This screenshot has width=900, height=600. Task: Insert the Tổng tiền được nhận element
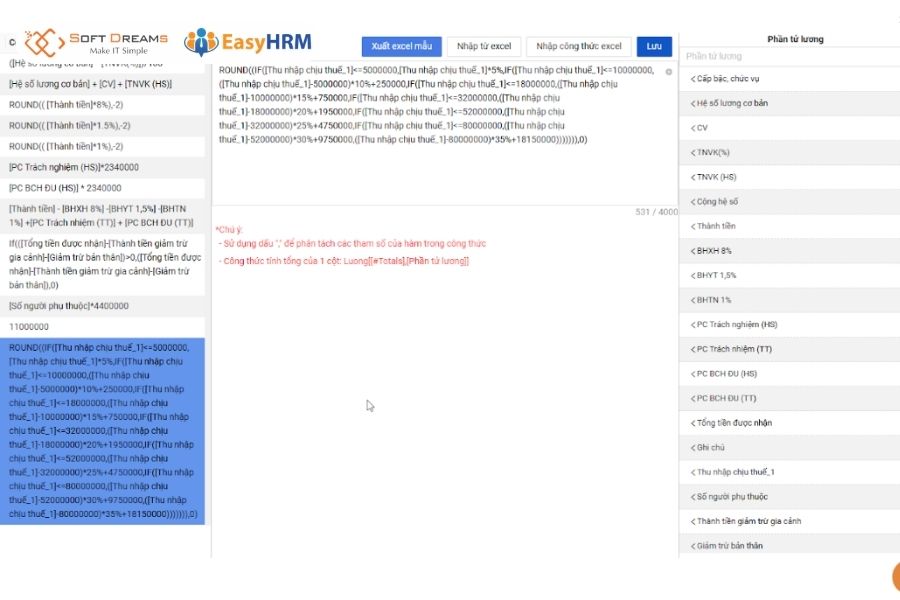[790, 423]
